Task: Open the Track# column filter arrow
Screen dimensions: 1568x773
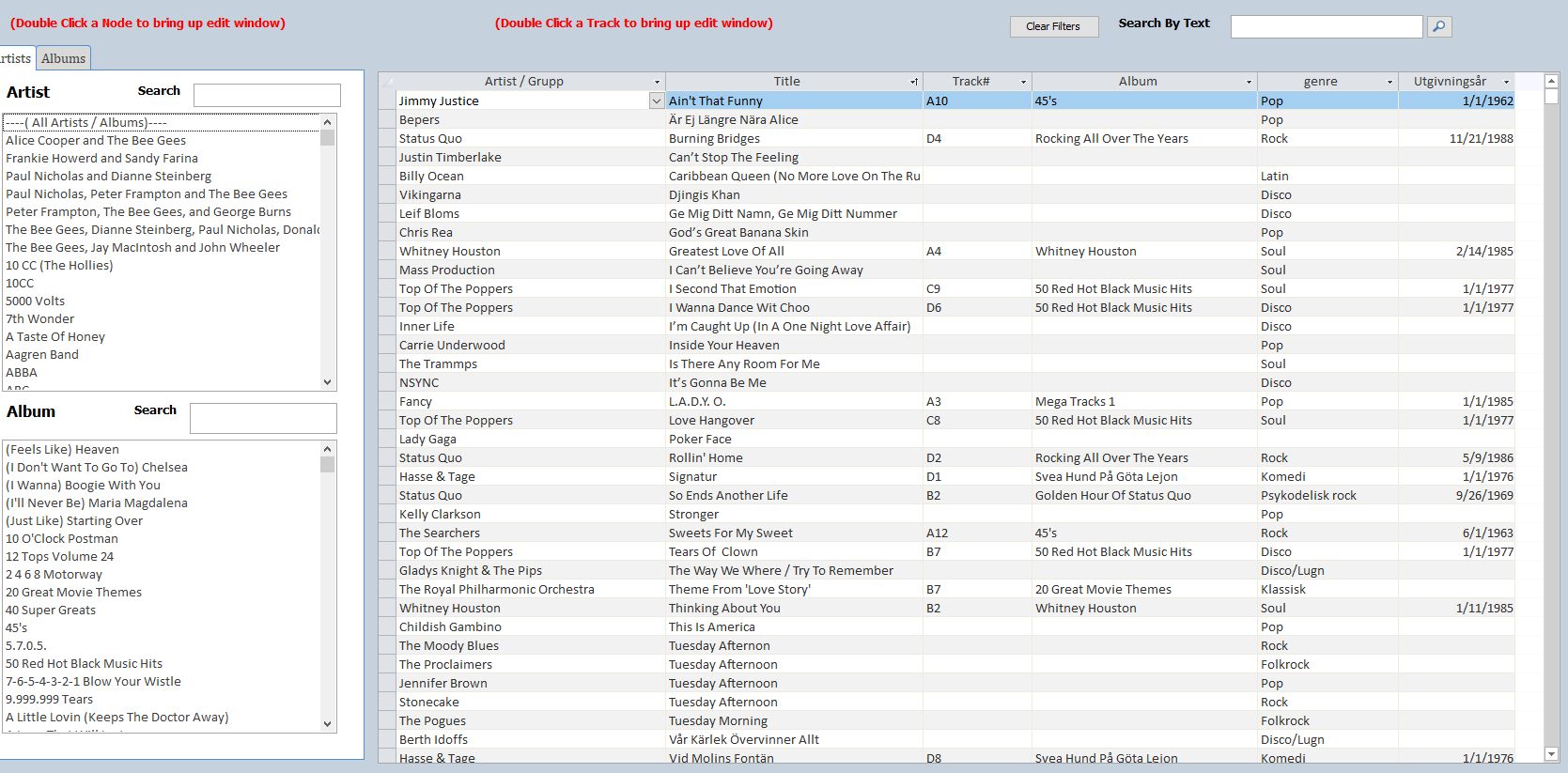Action: coord(1023,82)
